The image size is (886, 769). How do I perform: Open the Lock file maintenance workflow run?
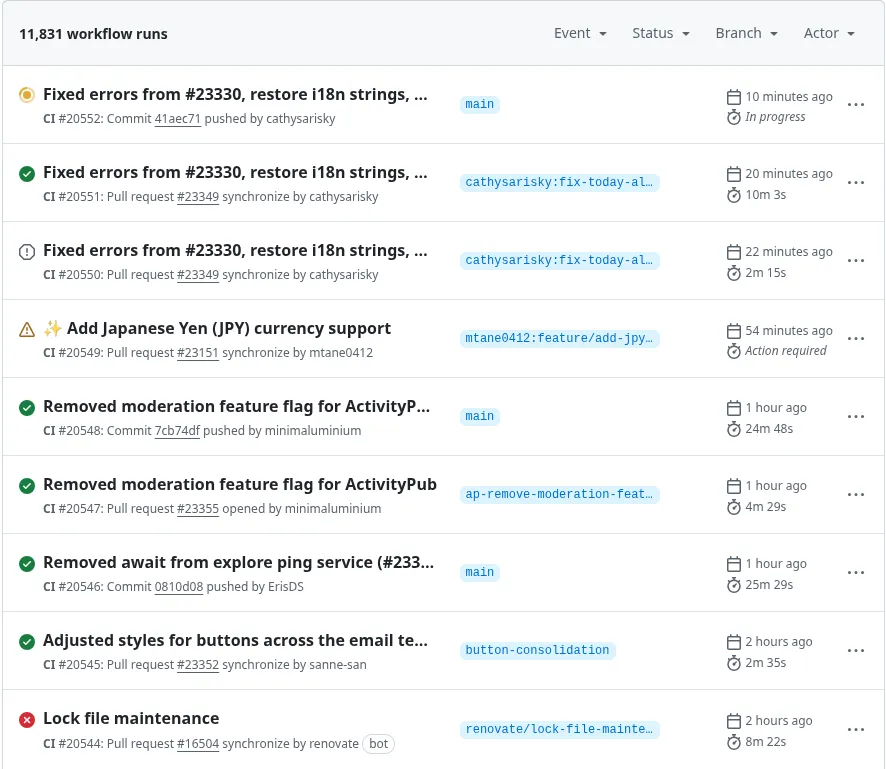pos(131,718)
